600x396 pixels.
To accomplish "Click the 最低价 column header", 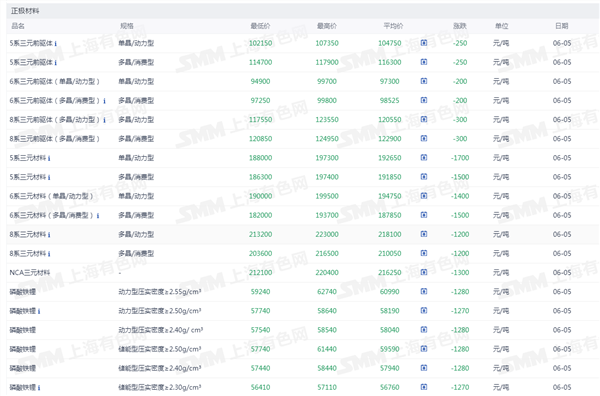I will pyautogui.click(x=260, y=26).
